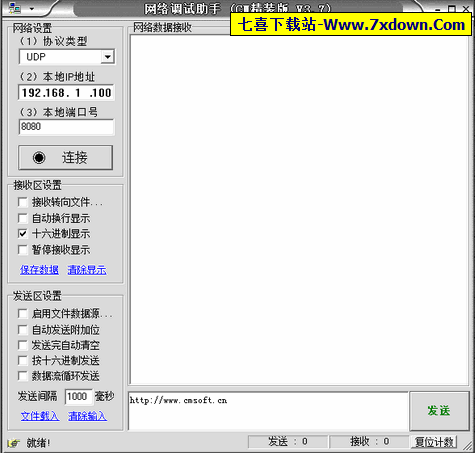Click the 保存数据 link
This screenshot has width=475, height=453.
(x=39, y=270)
